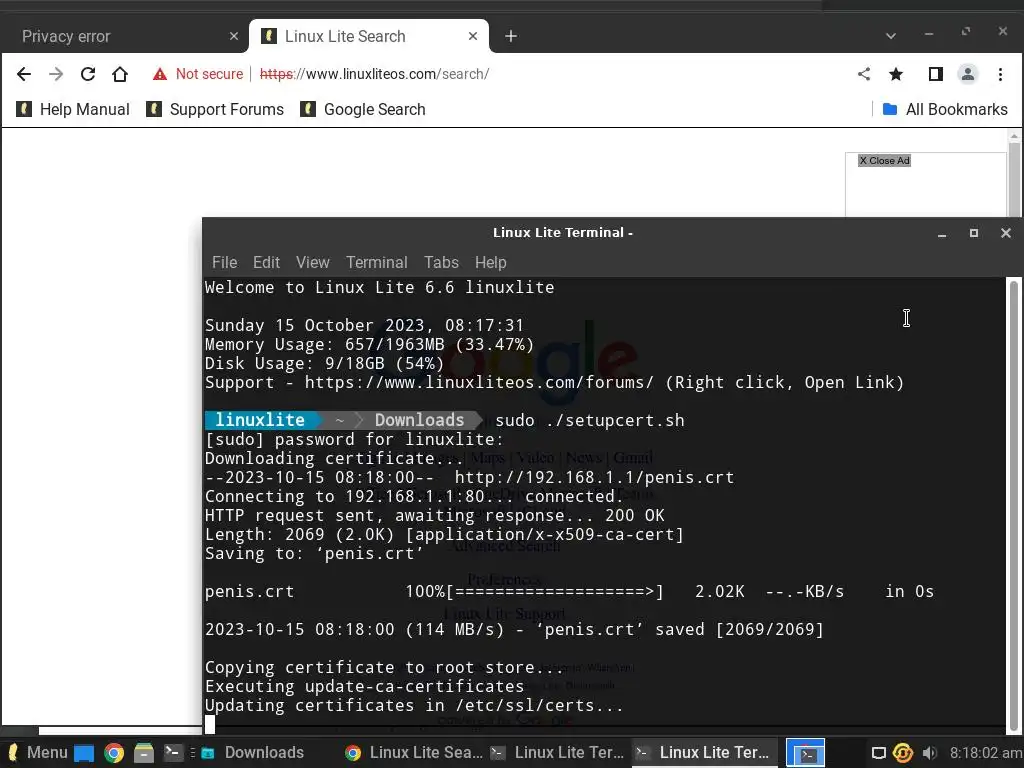Click 'sudo ./setupcert.sh' command text
1024x768 pixels.
pyautogui.click(x=590, y=420)
